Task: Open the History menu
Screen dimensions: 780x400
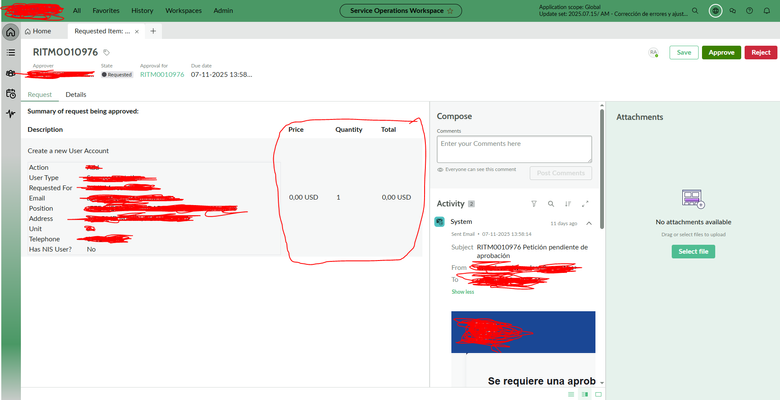Action: click(142, 10)
